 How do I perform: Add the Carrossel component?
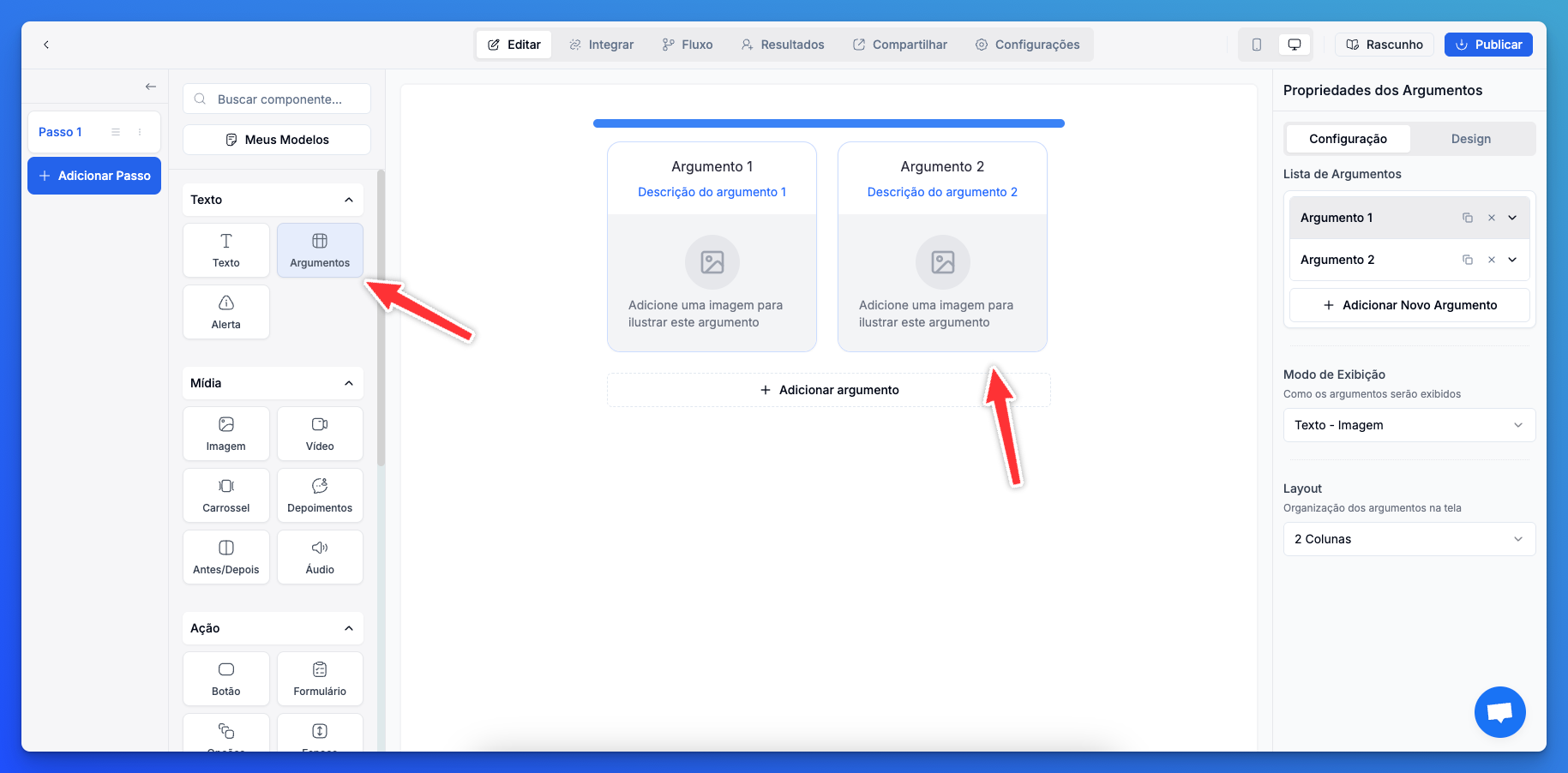pyautogui.click(x=225, y=495)
